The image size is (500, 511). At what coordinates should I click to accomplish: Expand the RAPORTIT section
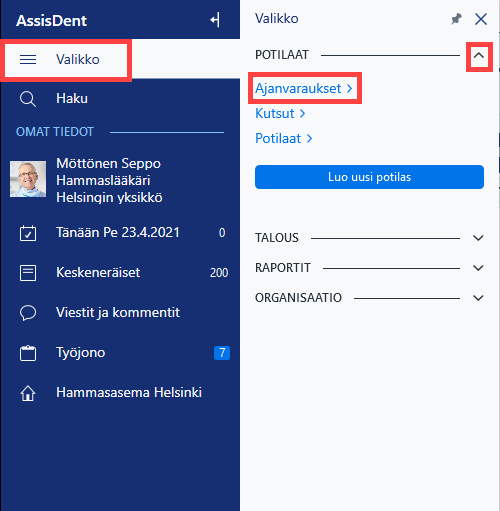pos(478,268)
